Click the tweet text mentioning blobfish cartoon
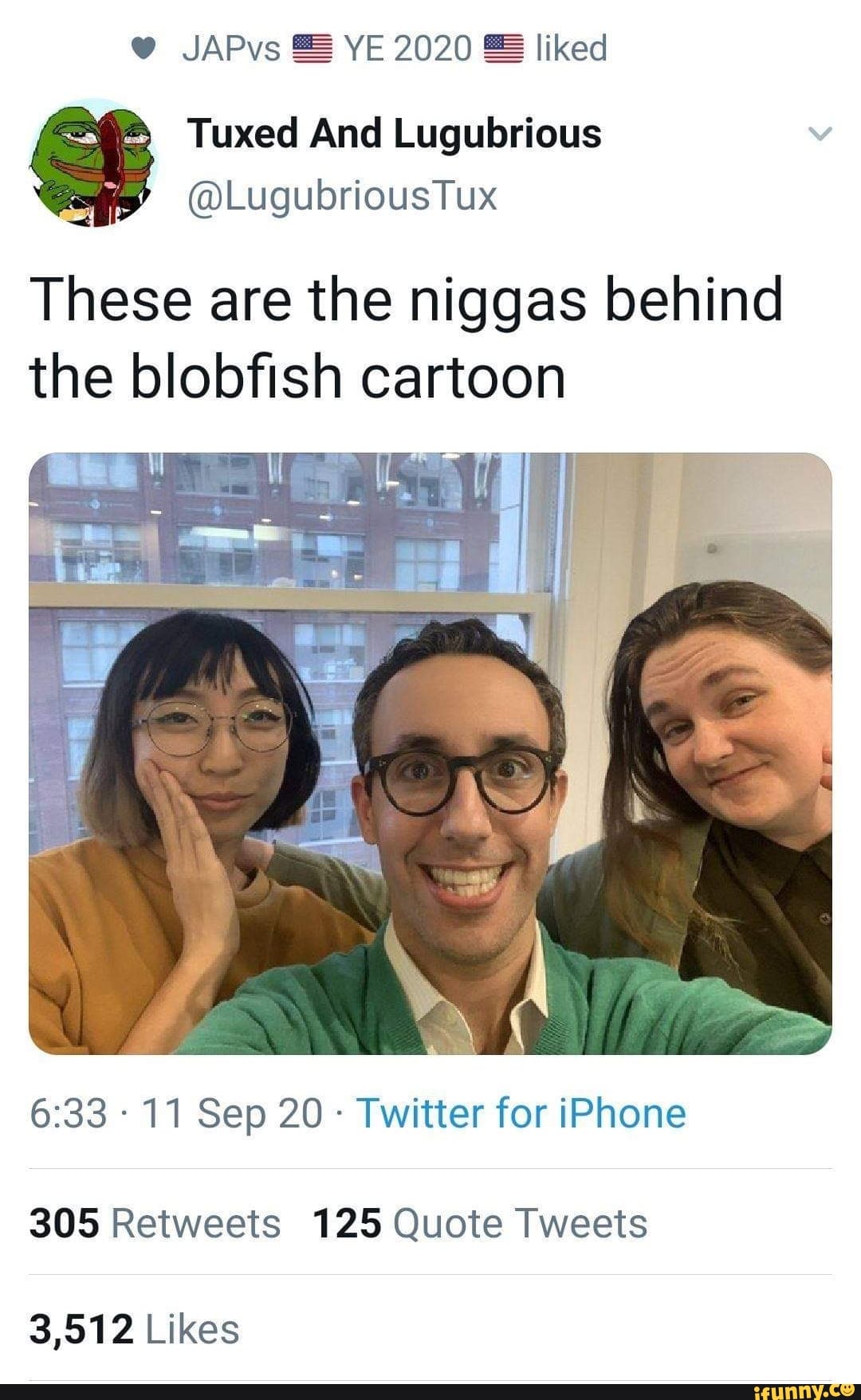The image size is (861, 1400). pyautogui.click(x=407, y=338)
